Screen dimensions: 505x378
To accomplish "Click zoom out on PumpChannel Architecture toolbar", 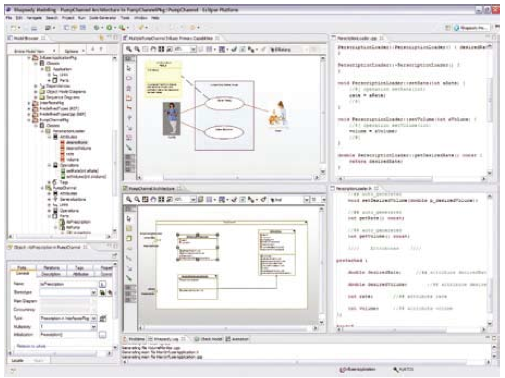I will coord(137,199).
